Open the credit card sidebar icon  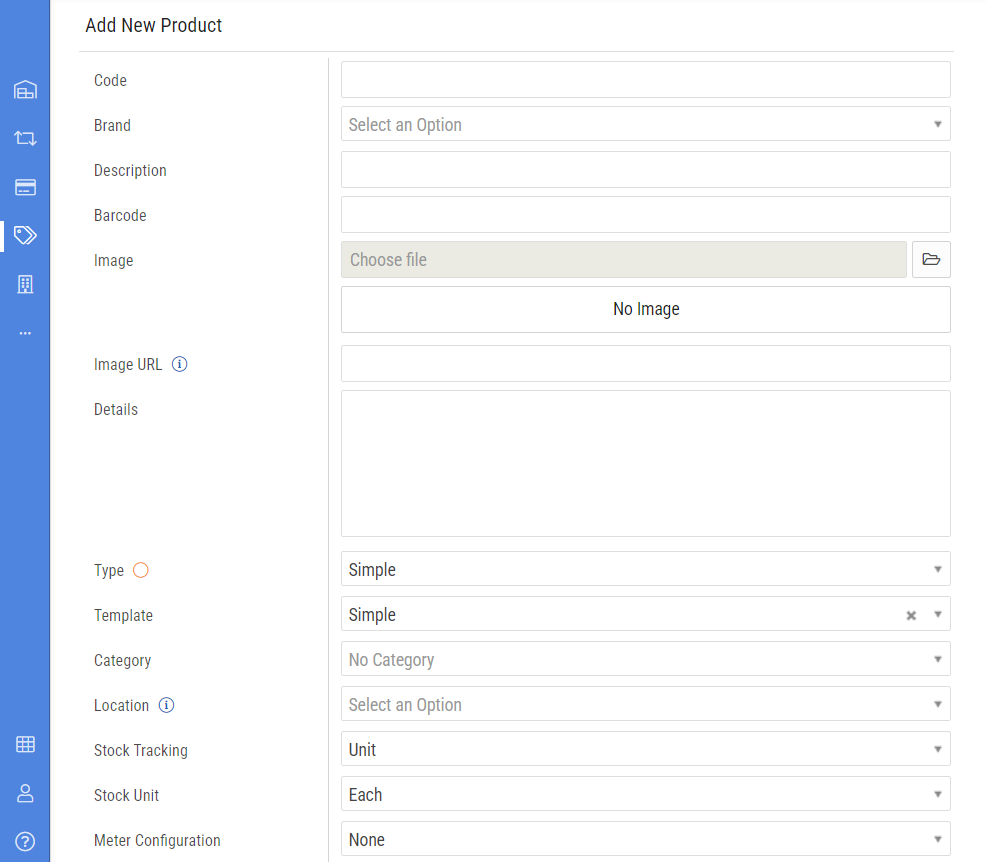pyautogui.click(x=25, y=187)
